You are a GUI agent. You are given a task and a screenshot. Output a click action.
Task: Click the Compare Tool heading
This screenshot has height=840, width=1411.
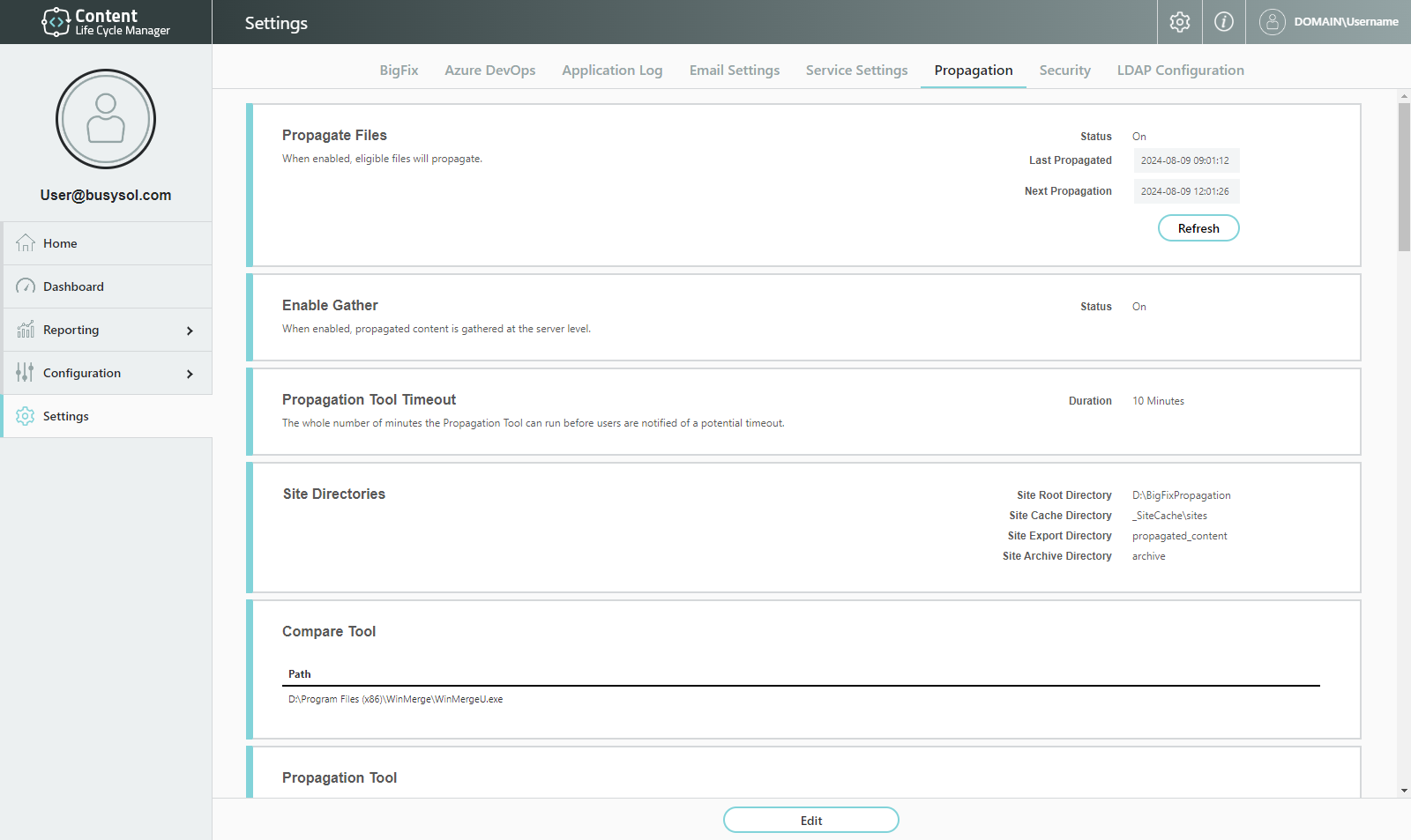[329, 631]
